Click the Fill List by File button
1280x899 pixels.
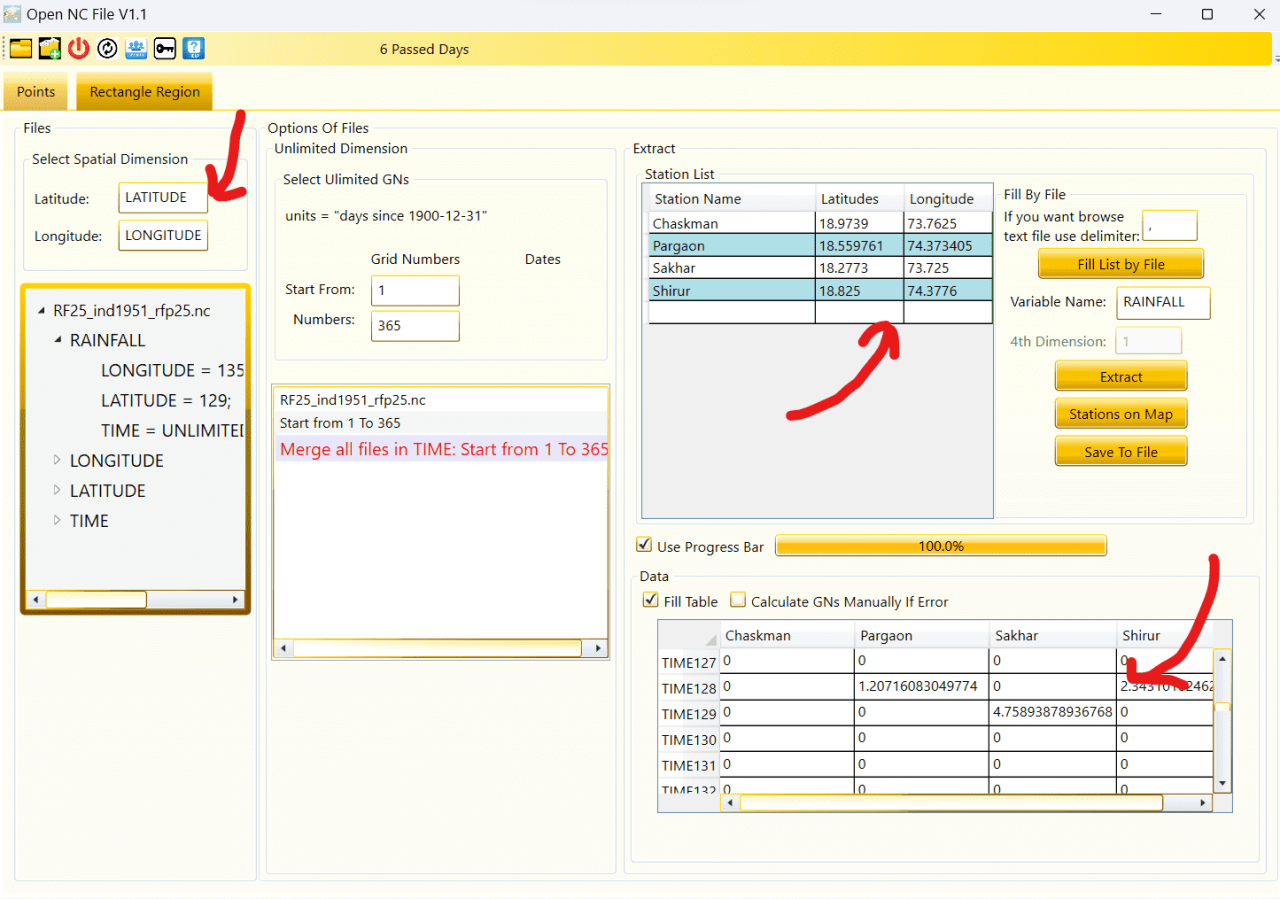coord(1121,264)
